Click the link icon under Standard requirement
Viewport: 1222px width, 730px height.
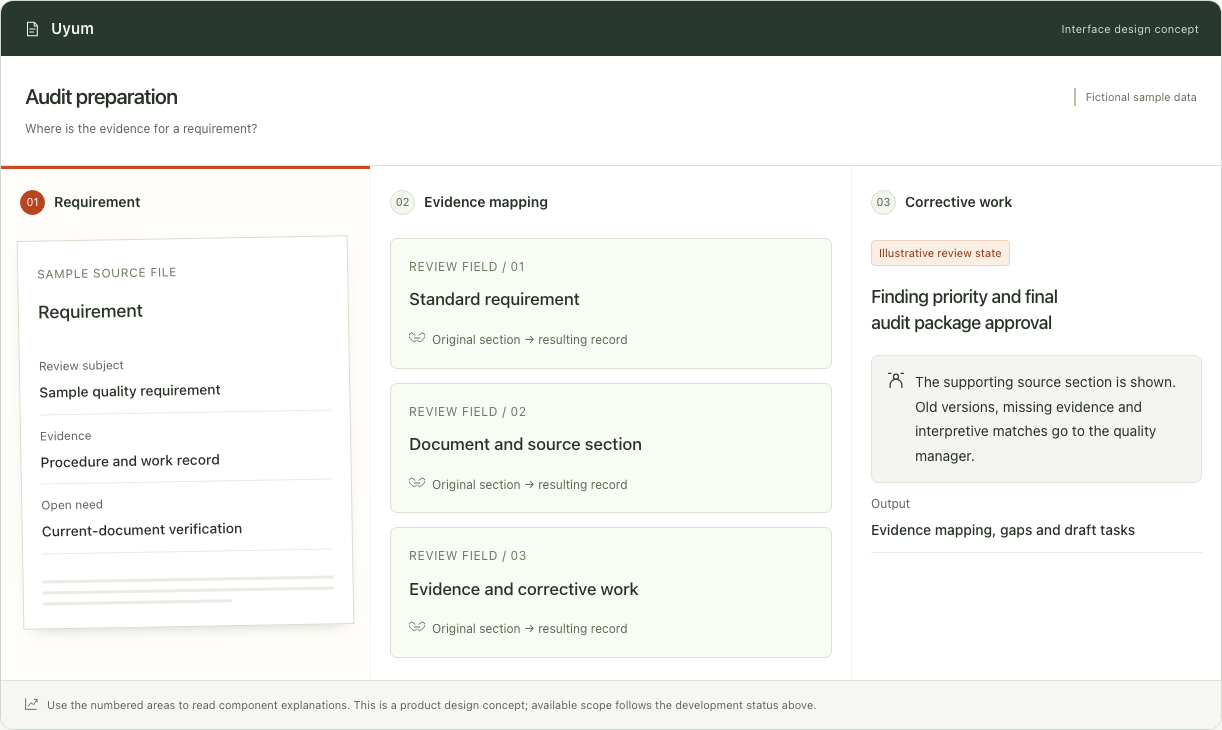(x=417, y=339)
